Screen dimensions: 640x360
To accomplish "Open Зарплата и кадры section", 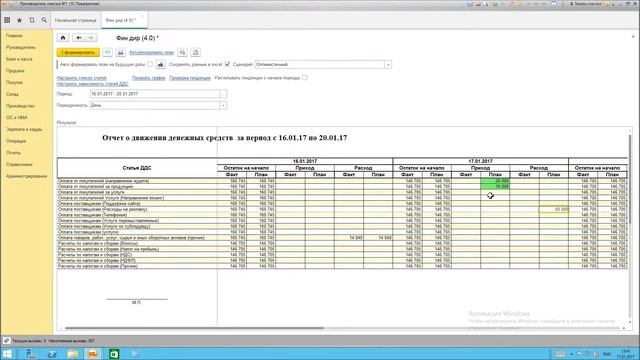I will (x=24, y=129).
